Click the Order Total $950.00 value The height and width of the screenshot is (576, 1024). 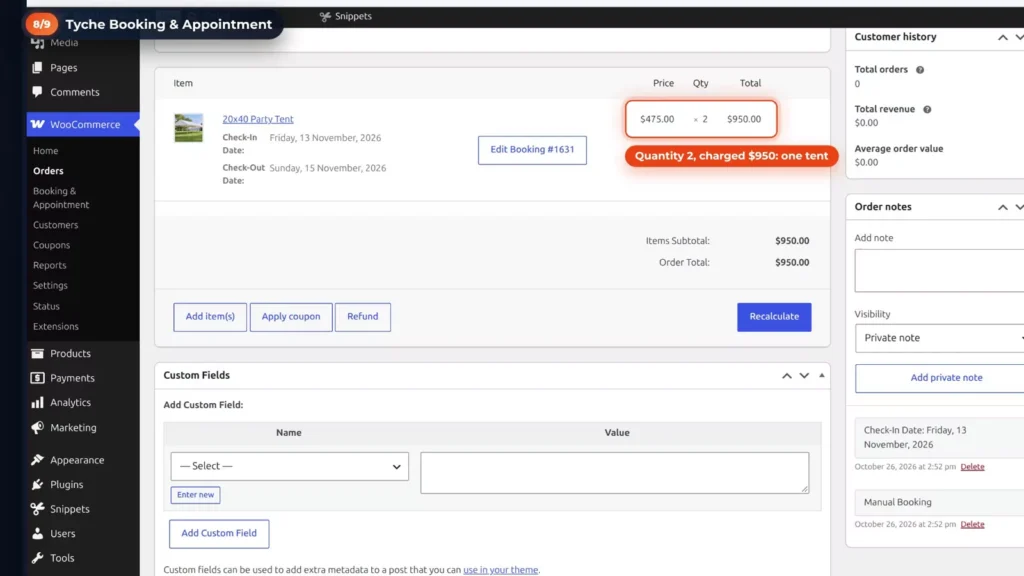[792, 263]
